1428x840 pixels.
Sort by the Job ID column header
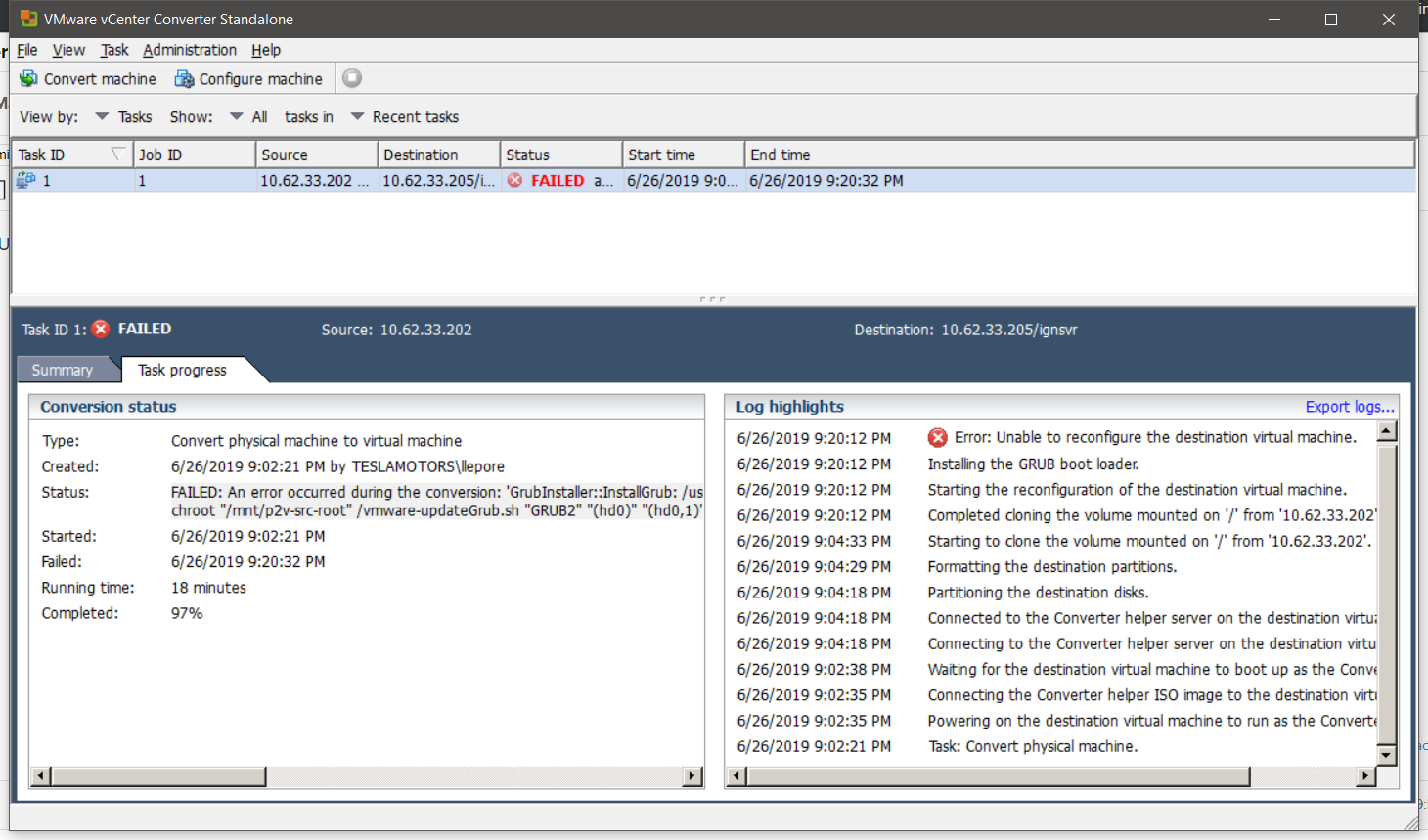coord(195,155)
